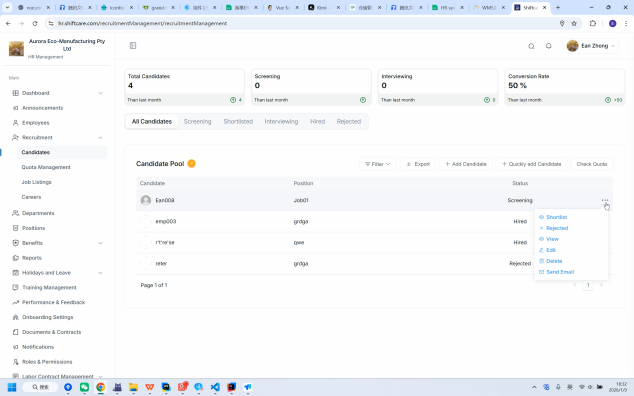Open Roles & Permissions in sidebar
The width and height of the screenshot is (634, 396).
[x=47, y=362]
